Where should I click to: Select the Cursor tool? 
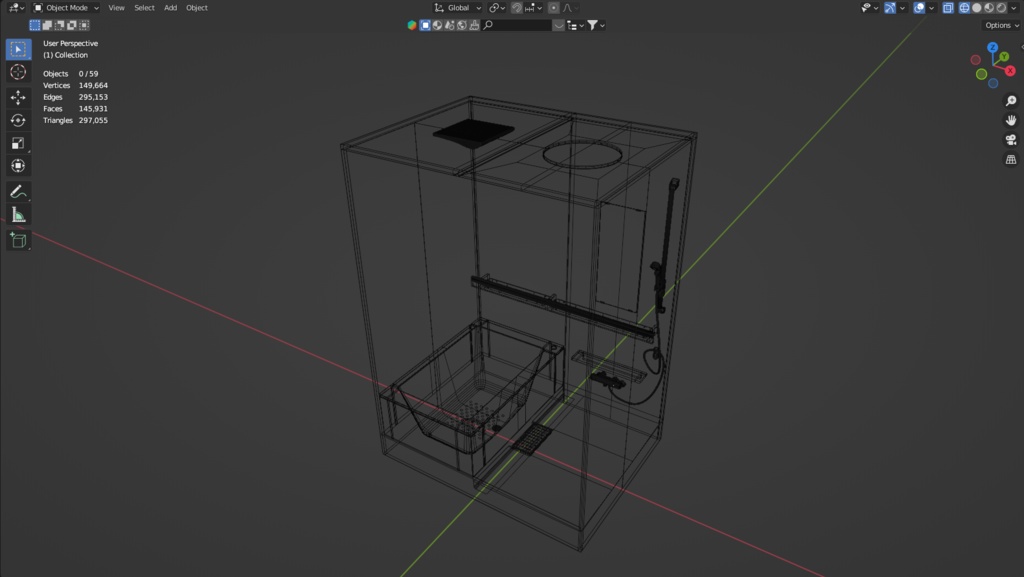pos(18,72)
